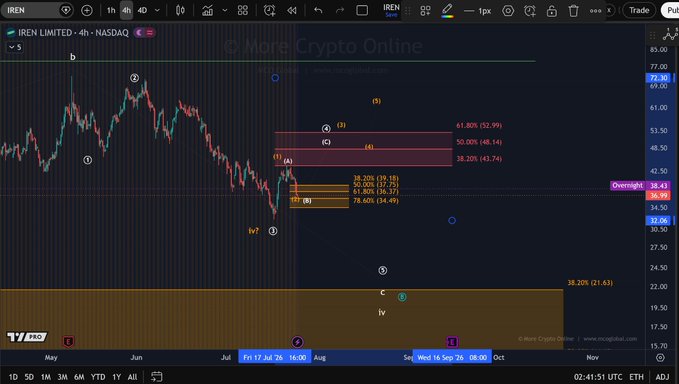Open the go-to-date calendar icon
The image size is (679, 384).
(x=157, y=377)
